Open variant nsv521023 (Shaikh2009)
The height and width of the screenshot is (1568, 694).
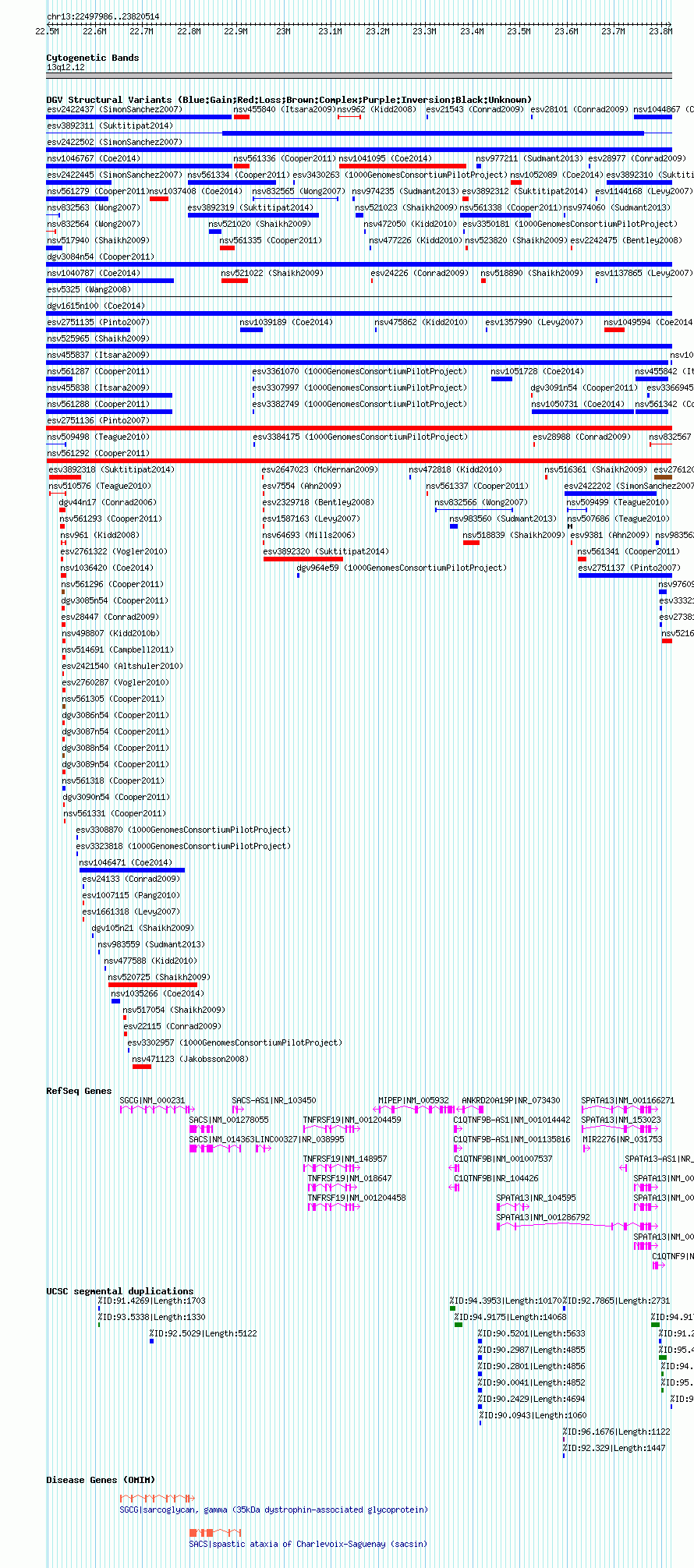click(406, 207)
